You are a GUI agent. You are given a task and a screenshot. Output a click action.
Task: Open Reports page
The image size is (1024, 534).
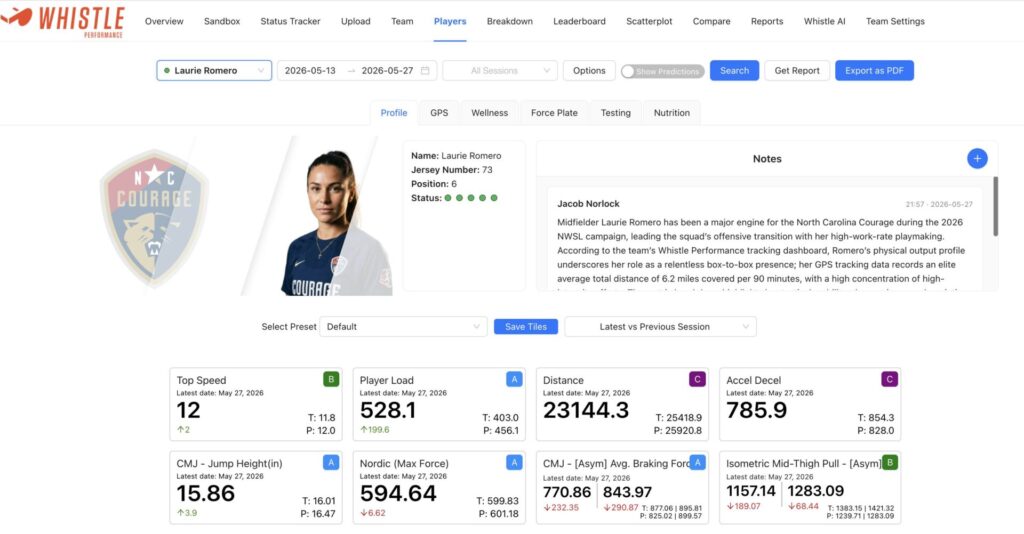click(x=767, y=21)
